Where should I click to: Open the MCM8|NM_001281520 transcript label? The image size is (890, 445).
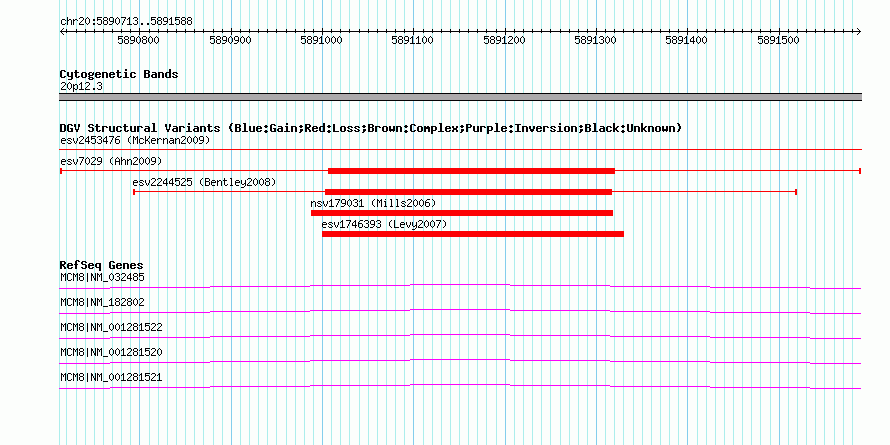click(x=111, y=352)
